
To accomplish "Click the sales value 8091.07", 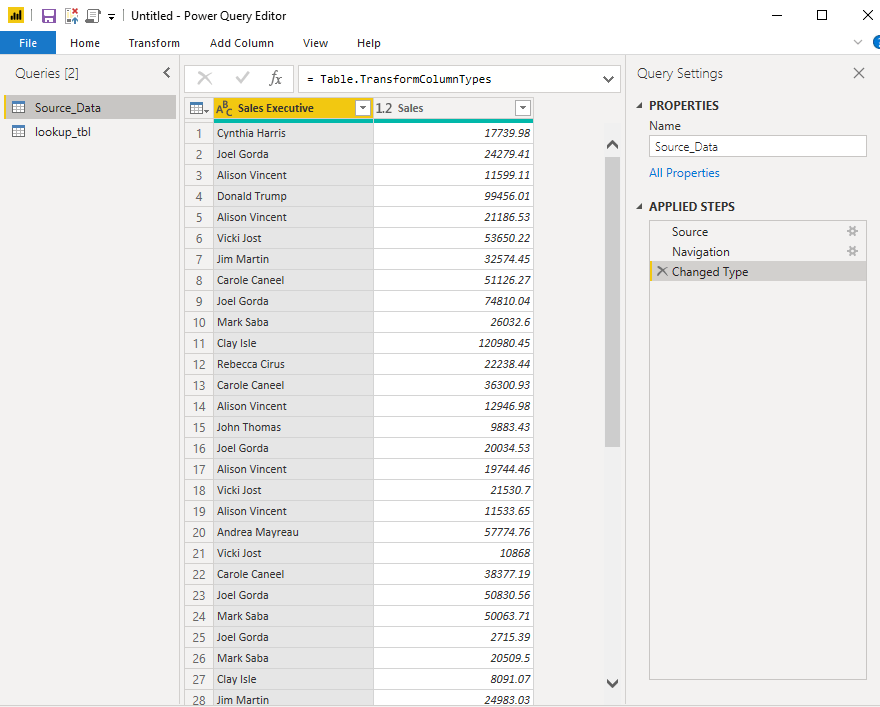I will (x=453, y=679).
